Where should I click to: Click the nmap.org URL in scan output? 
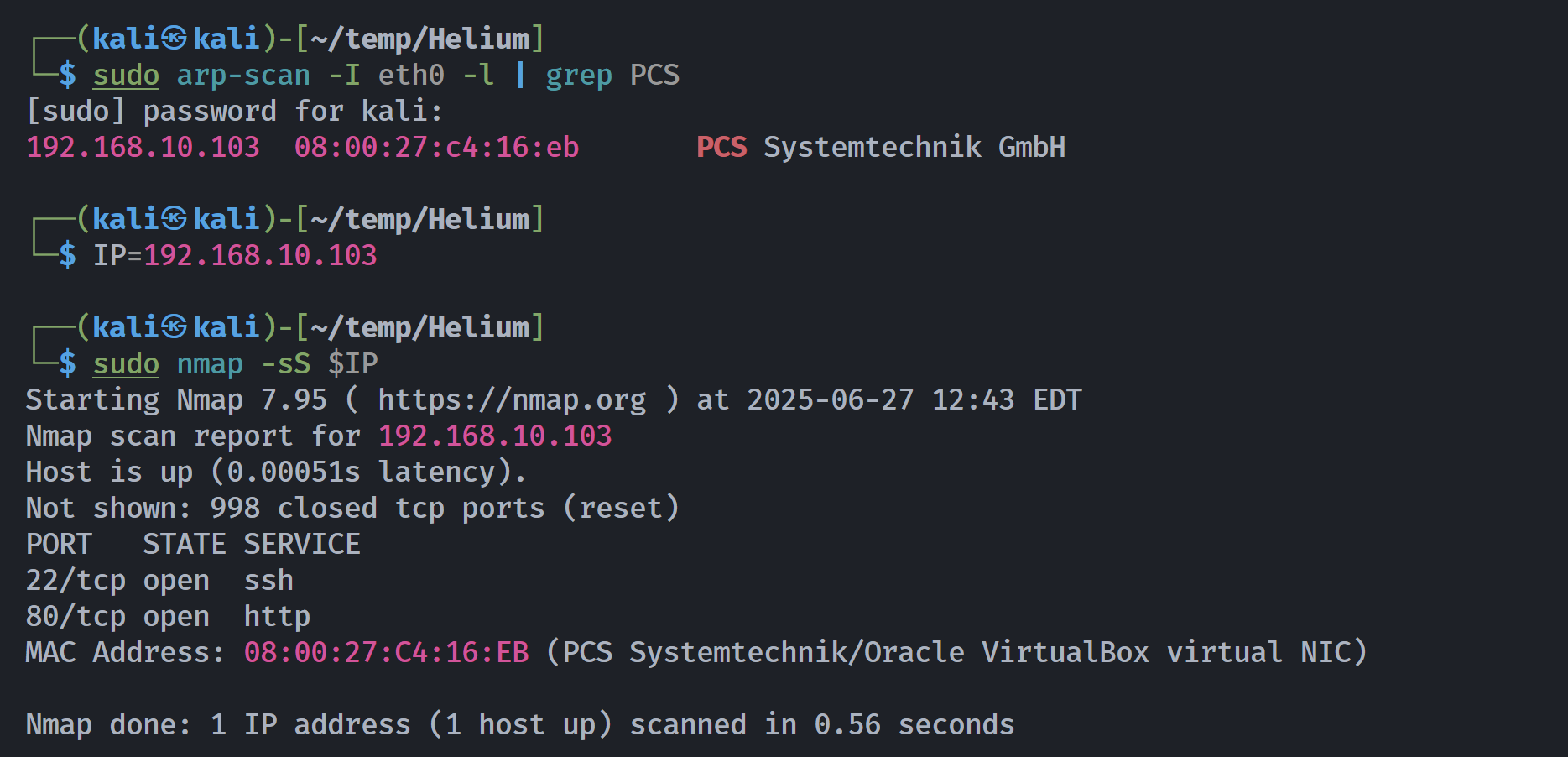pos(512,400)
